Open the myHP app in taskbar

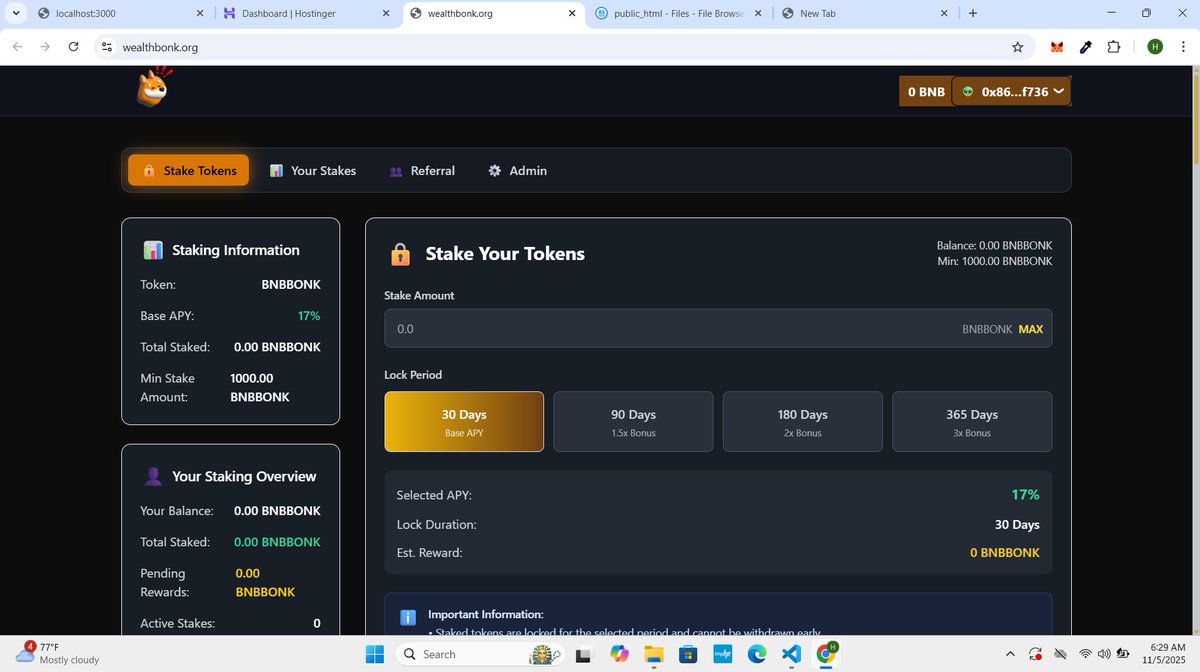[x=722, y=654]
